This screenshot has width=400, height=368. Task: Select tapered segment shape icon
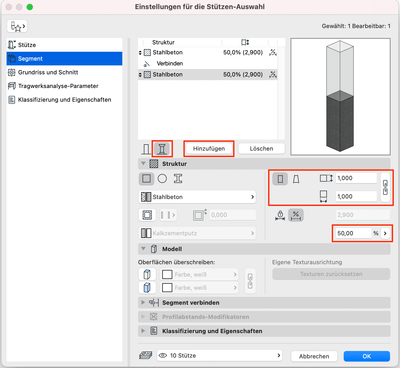pyautogui.click(x=296, y=179)
